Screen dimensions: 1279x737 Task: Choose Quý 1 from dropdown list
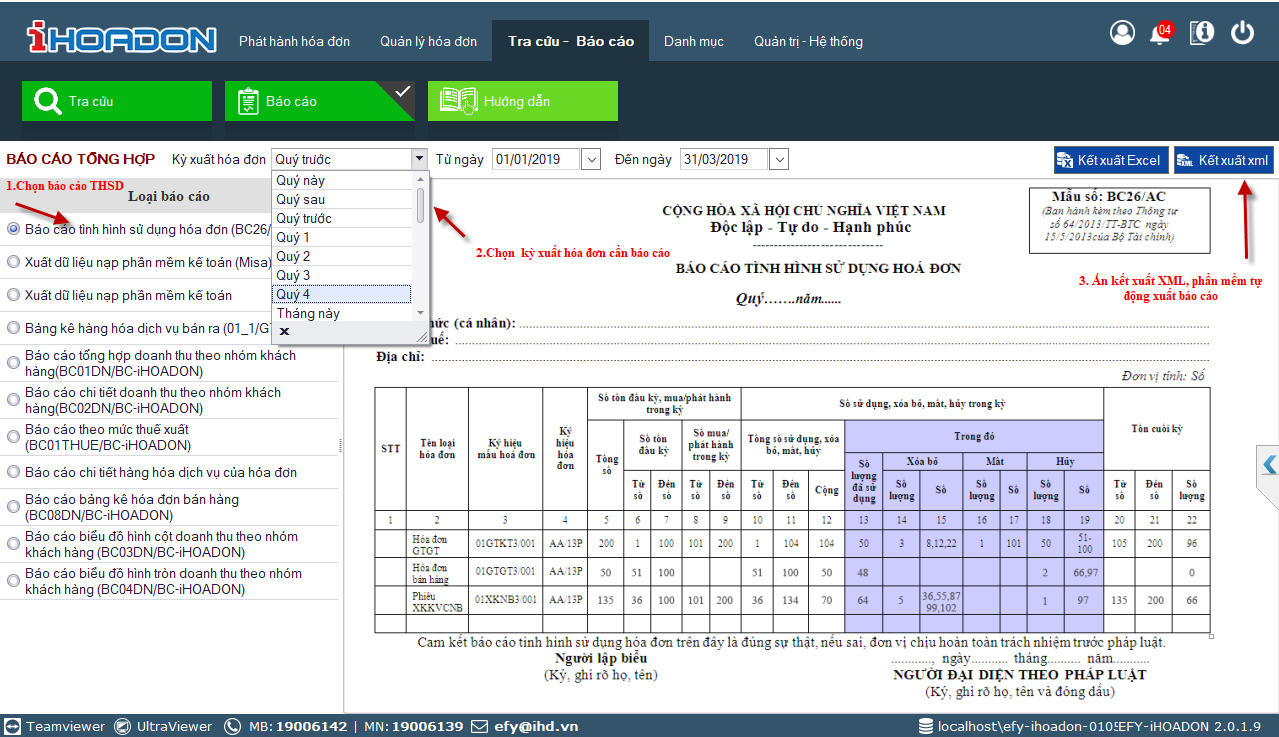pyautogui.click(x=343, y=238)
